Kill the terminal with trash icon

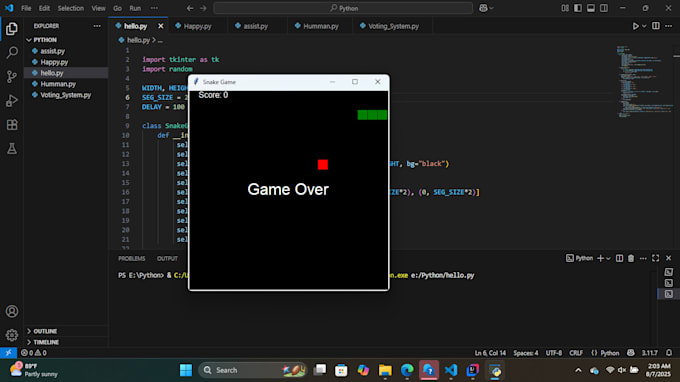(x=631, y=258)
